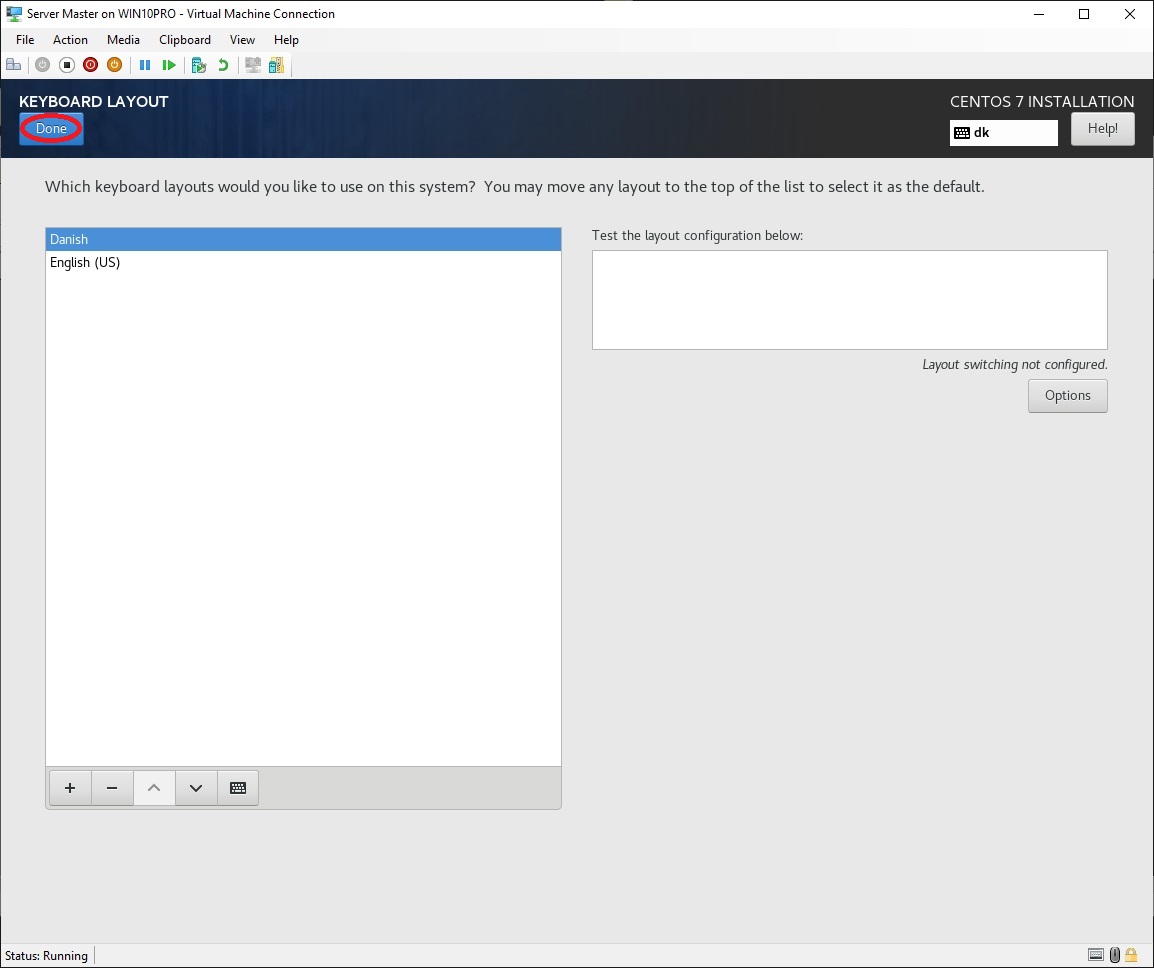Open the Action menu
This screenshot has height=968, width=1154.
(70, 40)
